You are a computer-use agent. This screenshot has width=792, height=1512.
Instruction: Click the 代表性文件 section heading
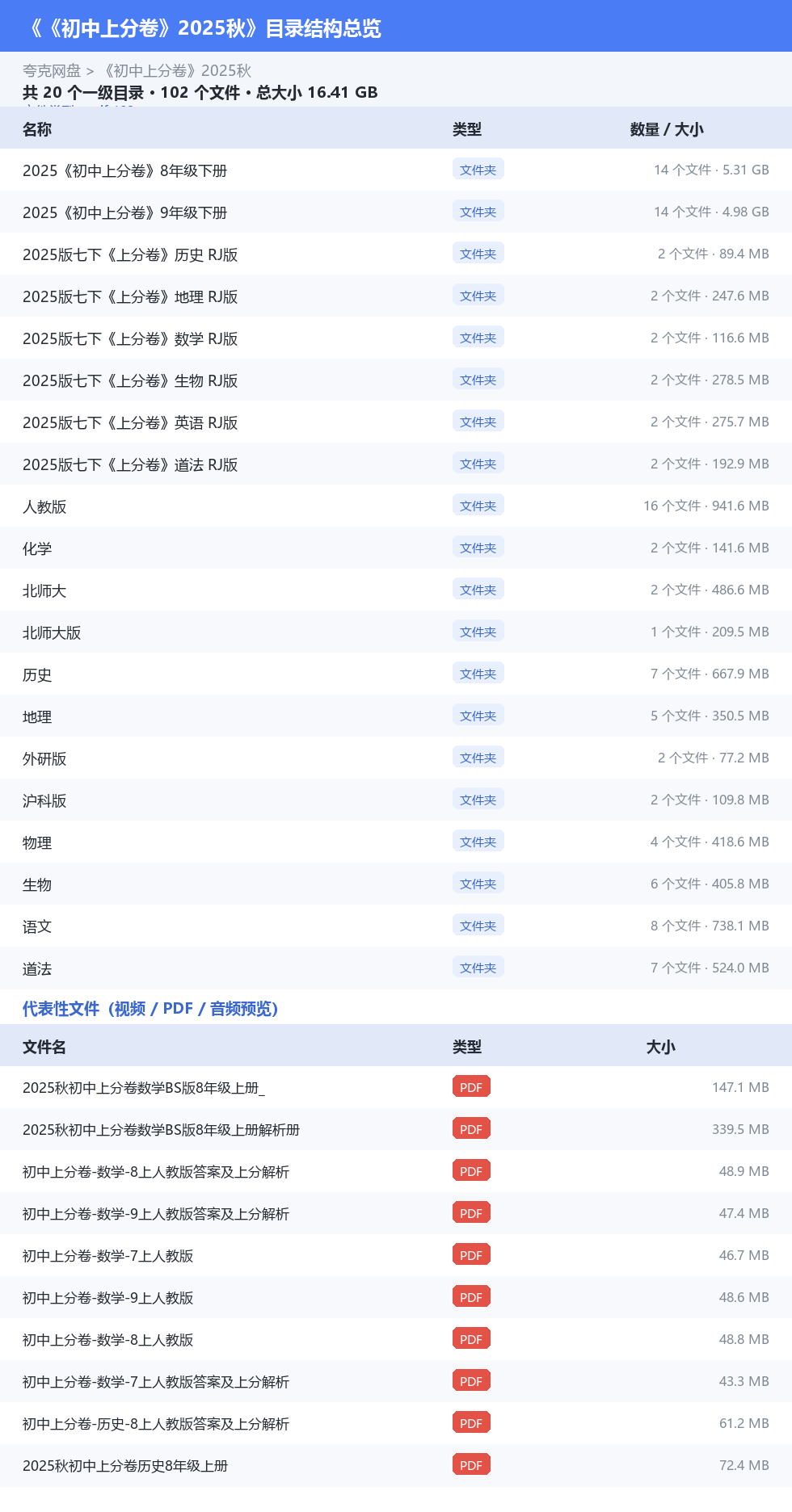point(150,1008)
